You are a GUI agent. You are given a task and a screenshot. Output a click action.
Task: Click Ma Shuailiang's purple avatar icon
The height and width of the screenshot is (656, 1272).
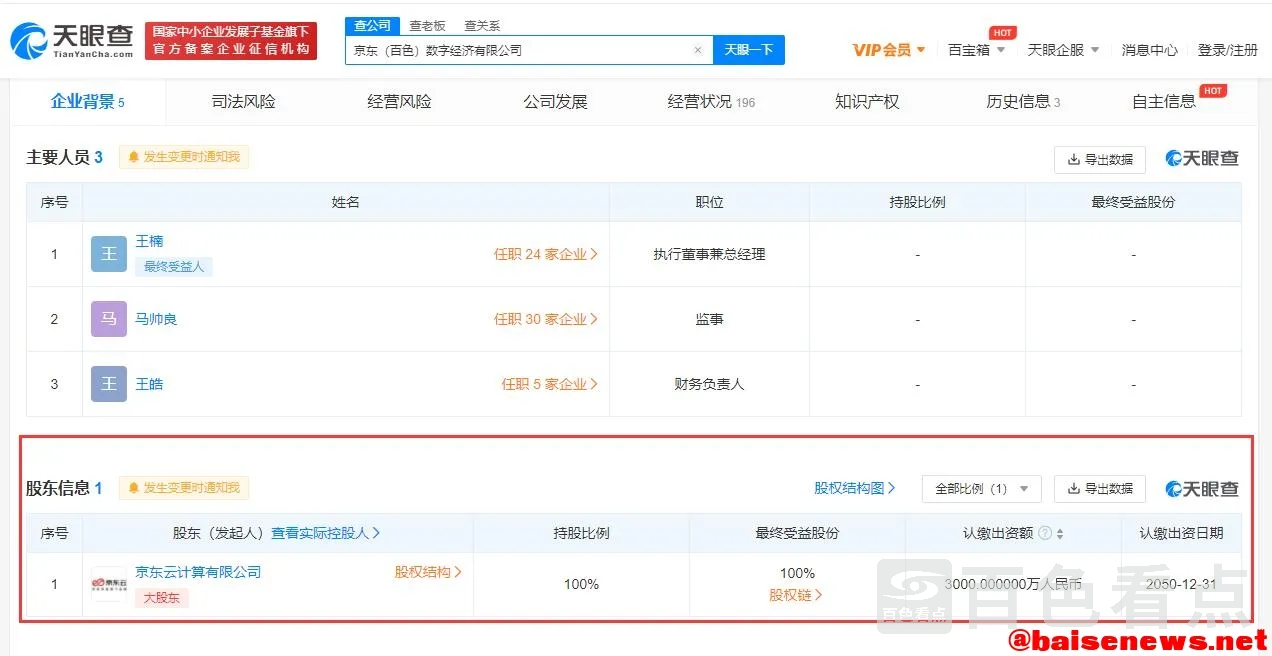[x=109, y=319]
